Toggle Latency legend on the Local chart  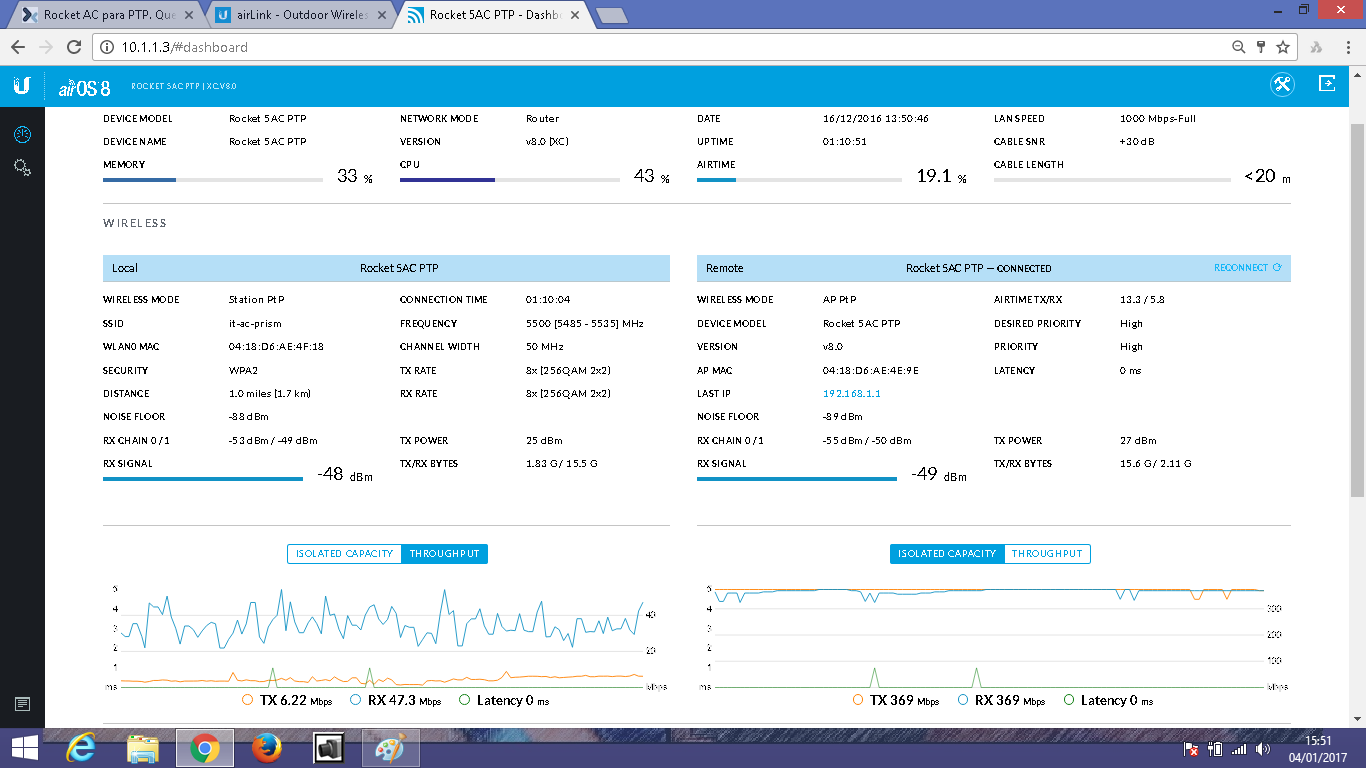point(504,701)
